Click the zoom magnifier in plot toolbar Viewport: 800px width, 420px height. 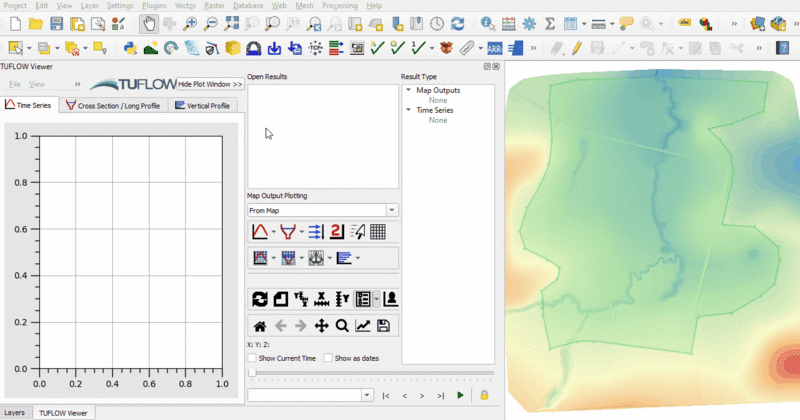(x=342, y=326)
